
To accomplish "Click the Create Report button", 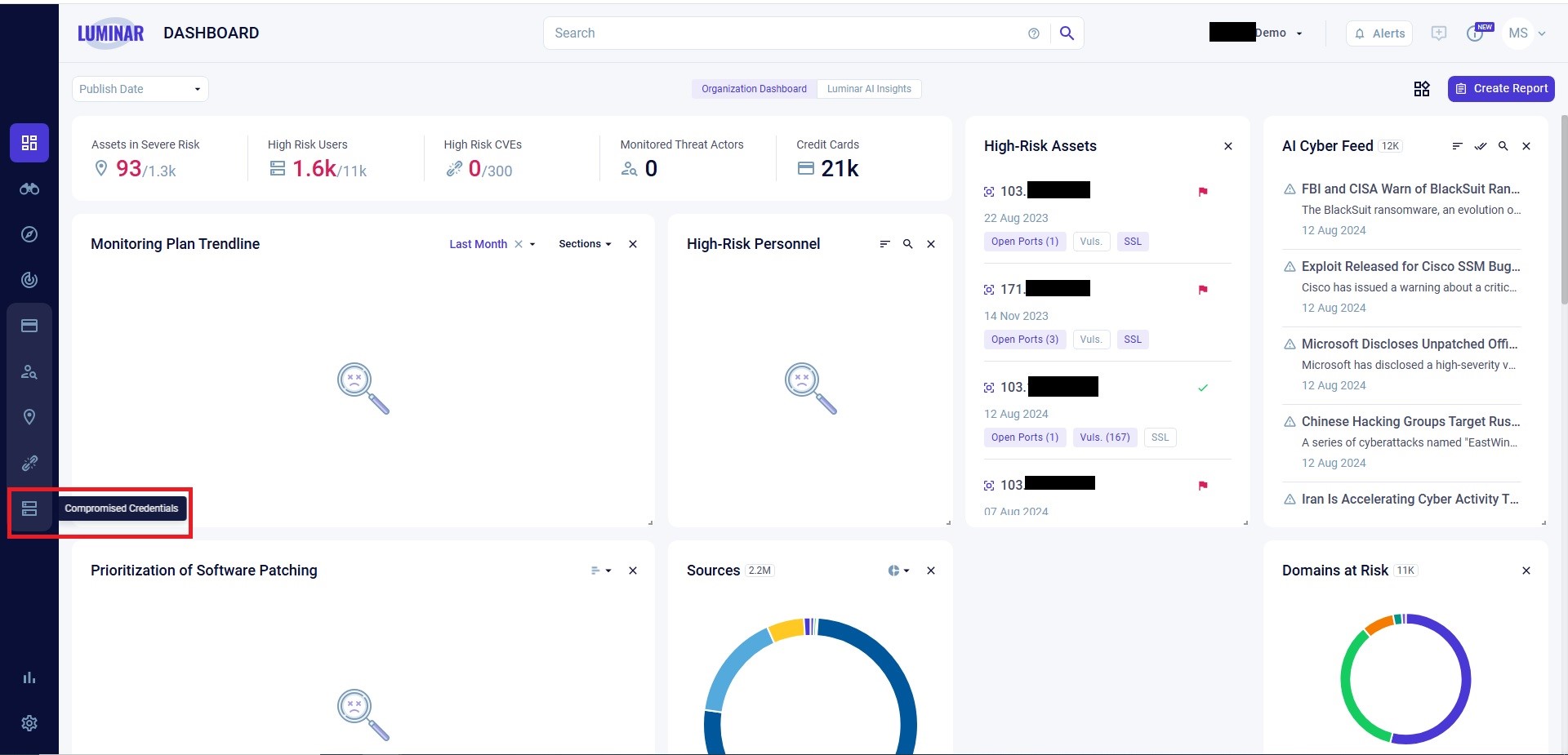I will (1501, 88).
